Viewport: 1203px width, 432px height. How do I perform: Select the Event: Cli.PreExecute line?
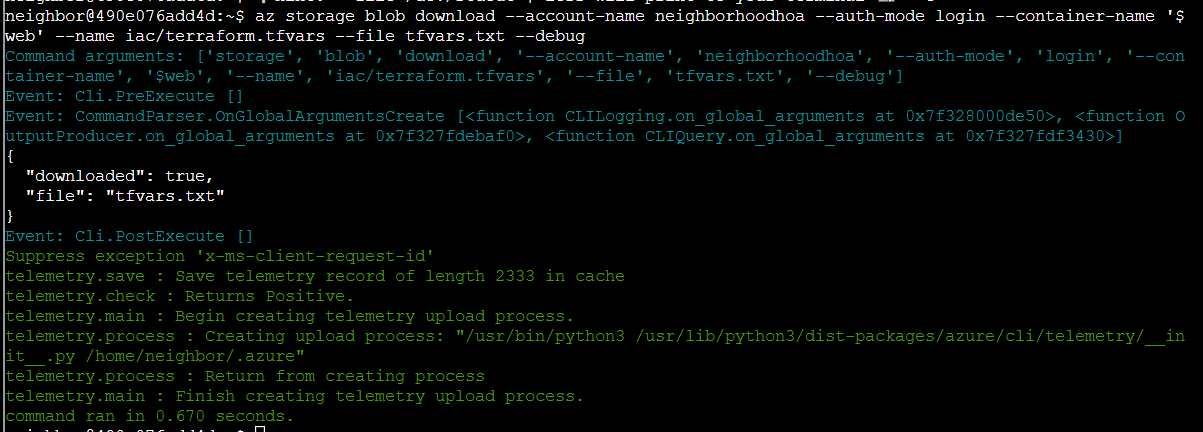(124, 96)
